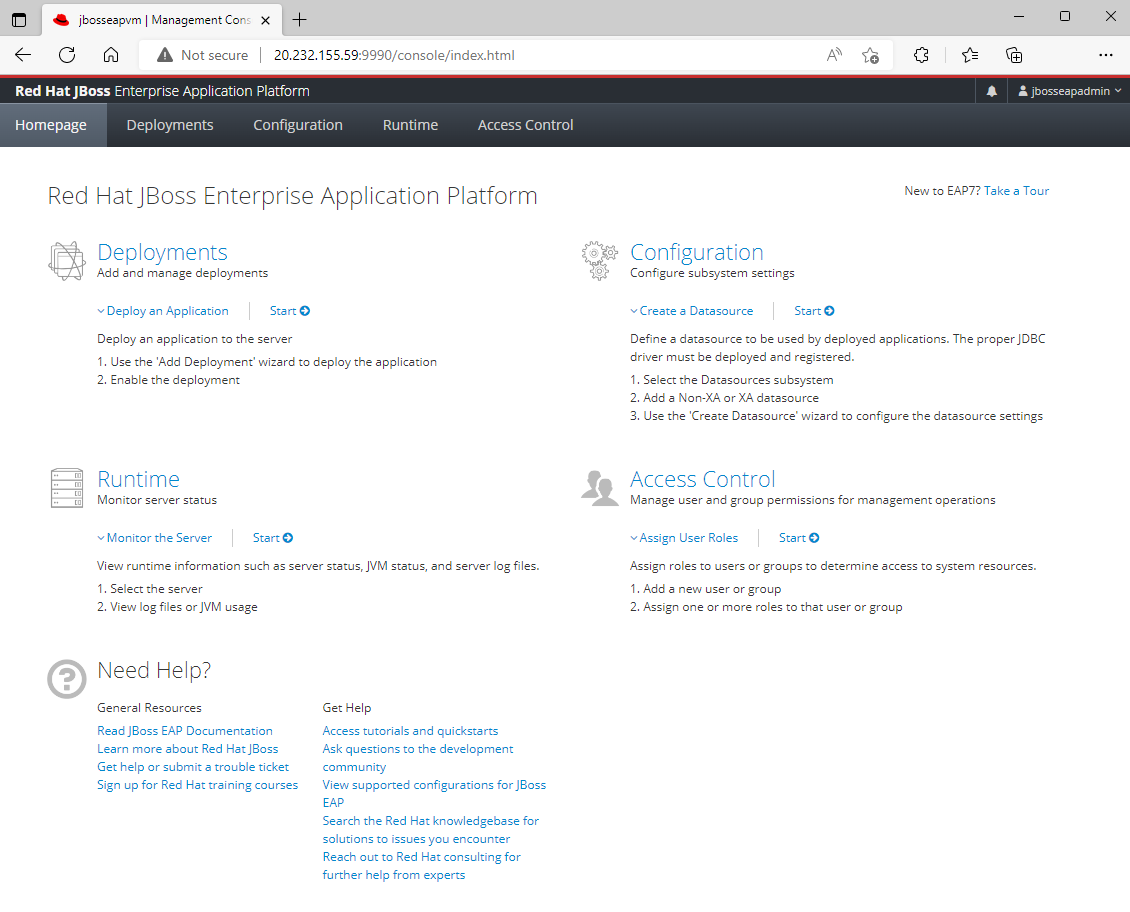Start the Deploy an Application task
1130x912 pixels.
(x=290, y=310)
